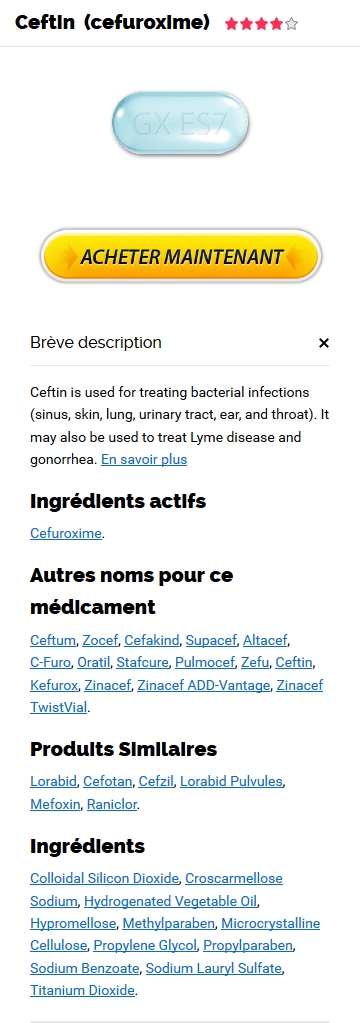Click the blue GX ES7 pill image

pyautogui.click(x=181, y=123)
